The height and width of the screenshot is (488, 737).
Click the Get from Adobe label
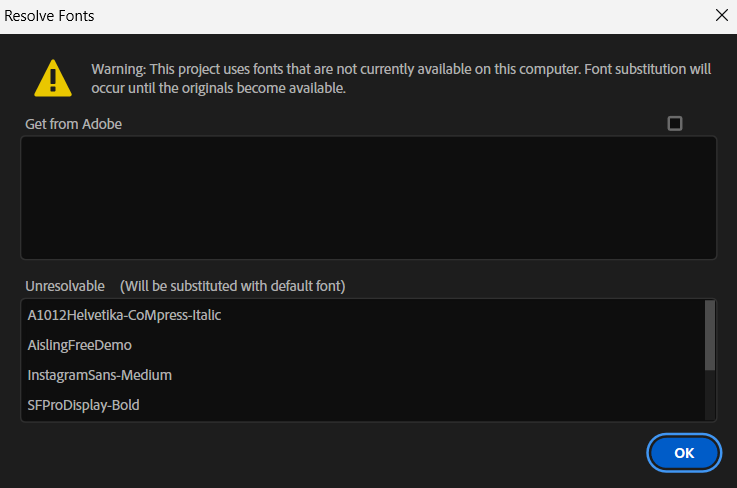(74, 124)
